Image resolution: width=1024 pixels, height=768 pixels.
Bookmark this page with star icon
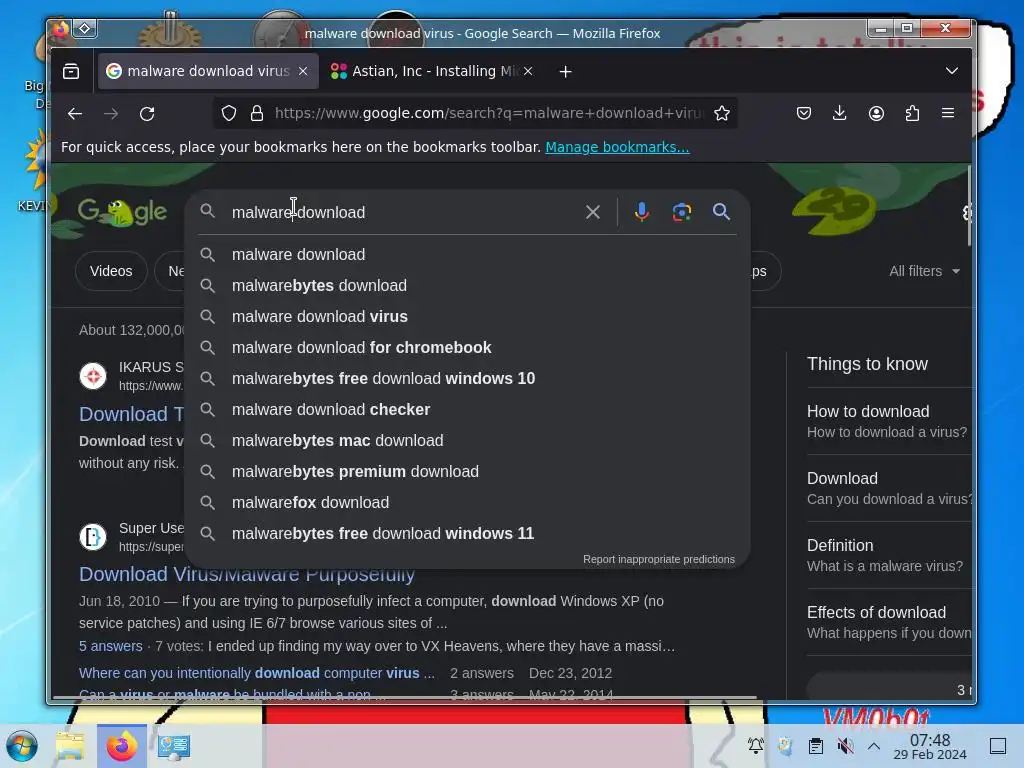(x=722, y=114)
